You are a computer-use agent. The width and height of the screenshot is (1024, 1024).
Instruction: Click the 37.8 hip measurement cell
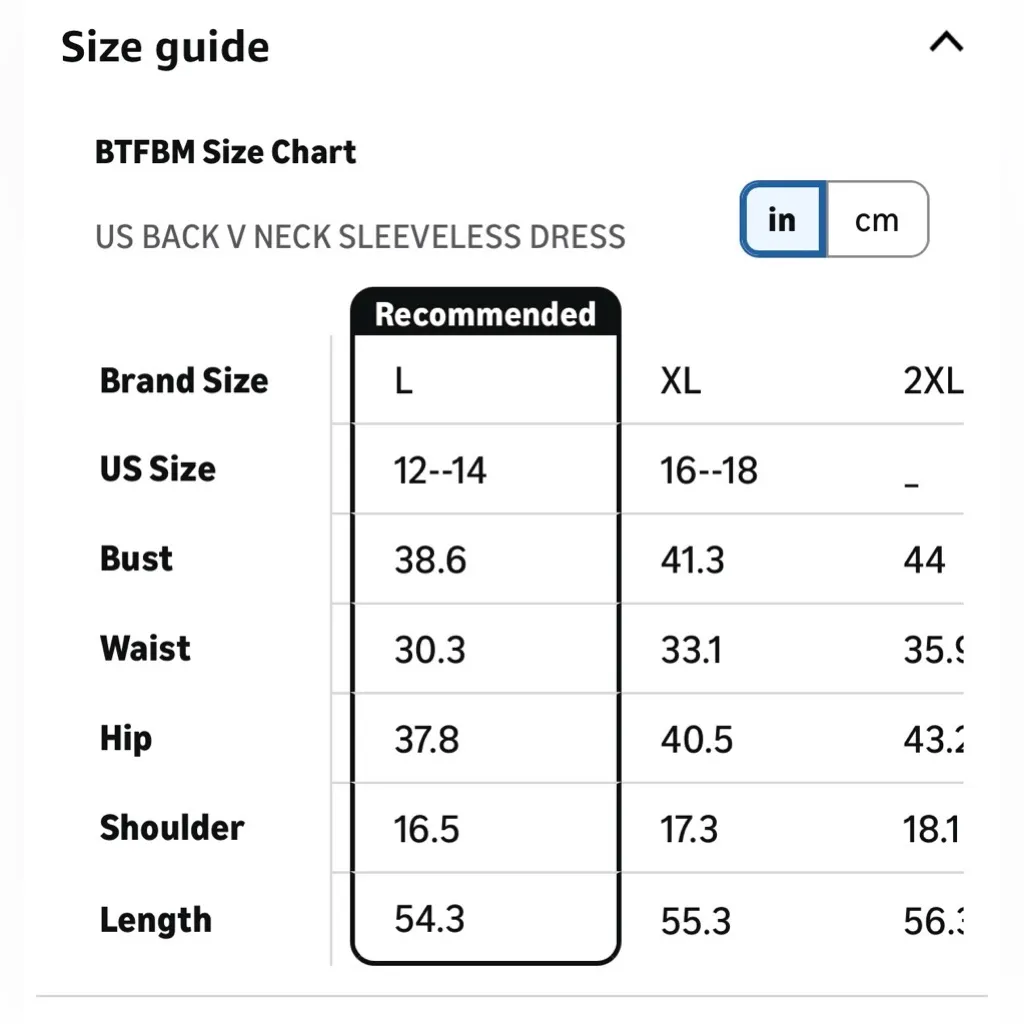427,740
